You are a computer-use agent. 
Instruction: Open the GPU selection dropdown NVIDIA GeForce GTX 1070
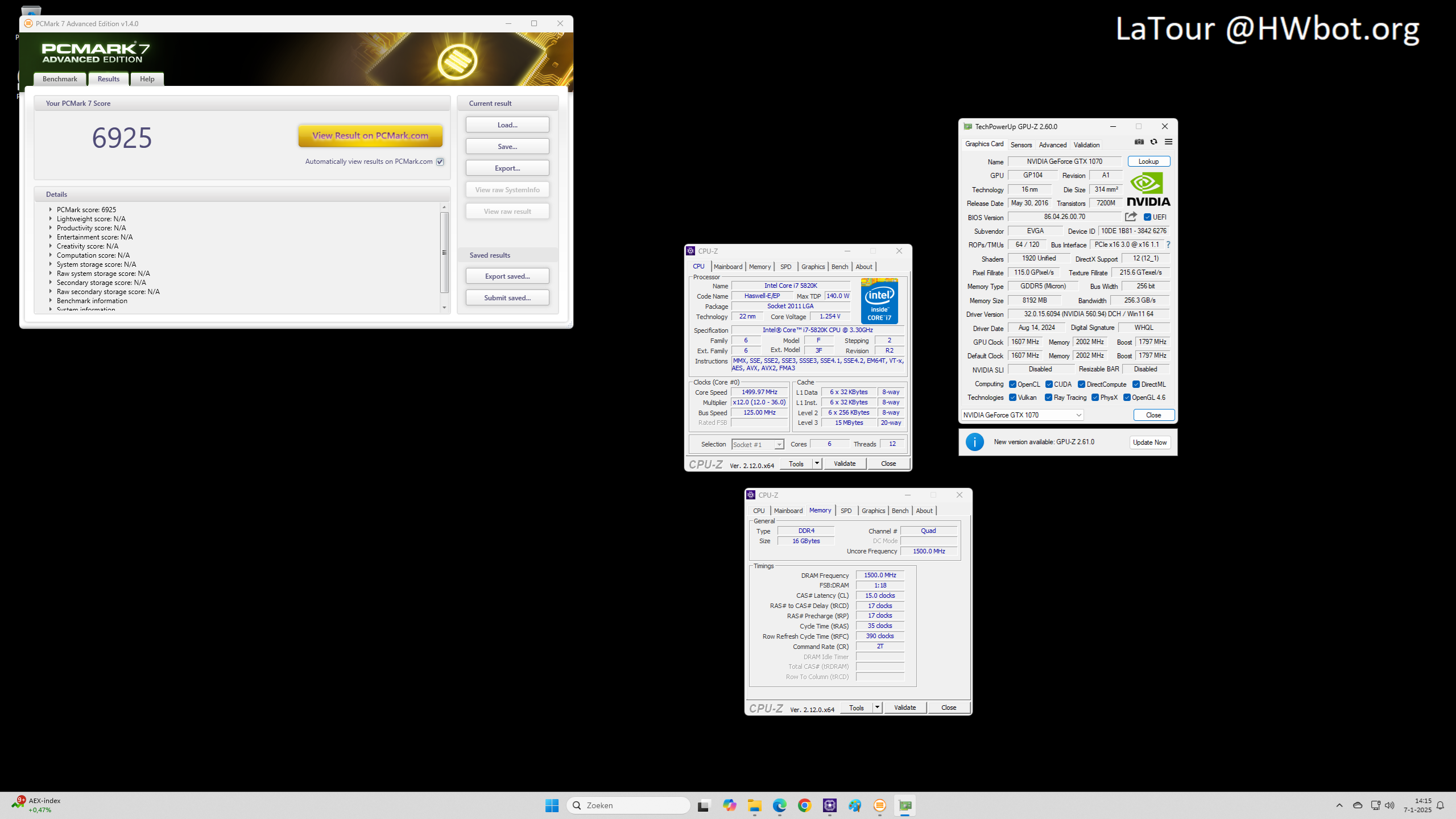coord(1022,415)
